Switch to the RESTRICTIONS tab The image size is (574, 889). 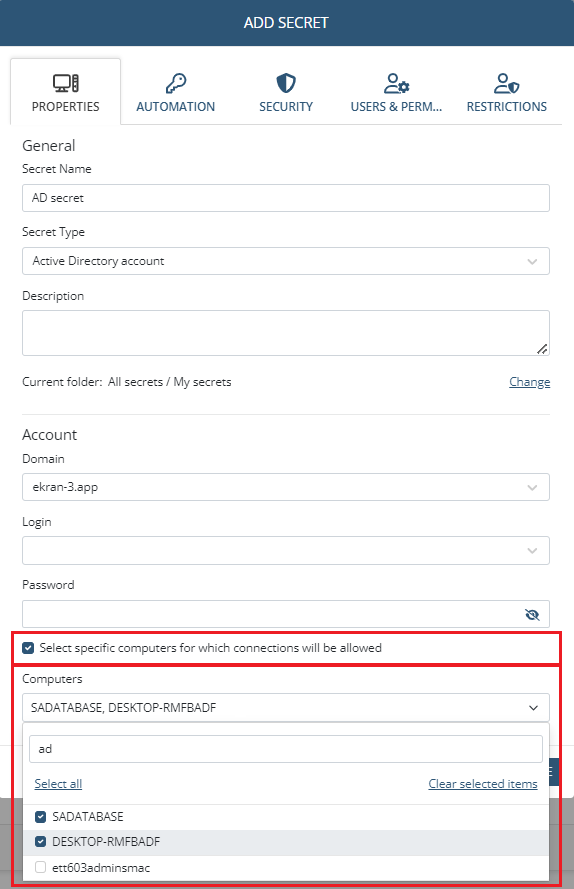tap(507, 91)
